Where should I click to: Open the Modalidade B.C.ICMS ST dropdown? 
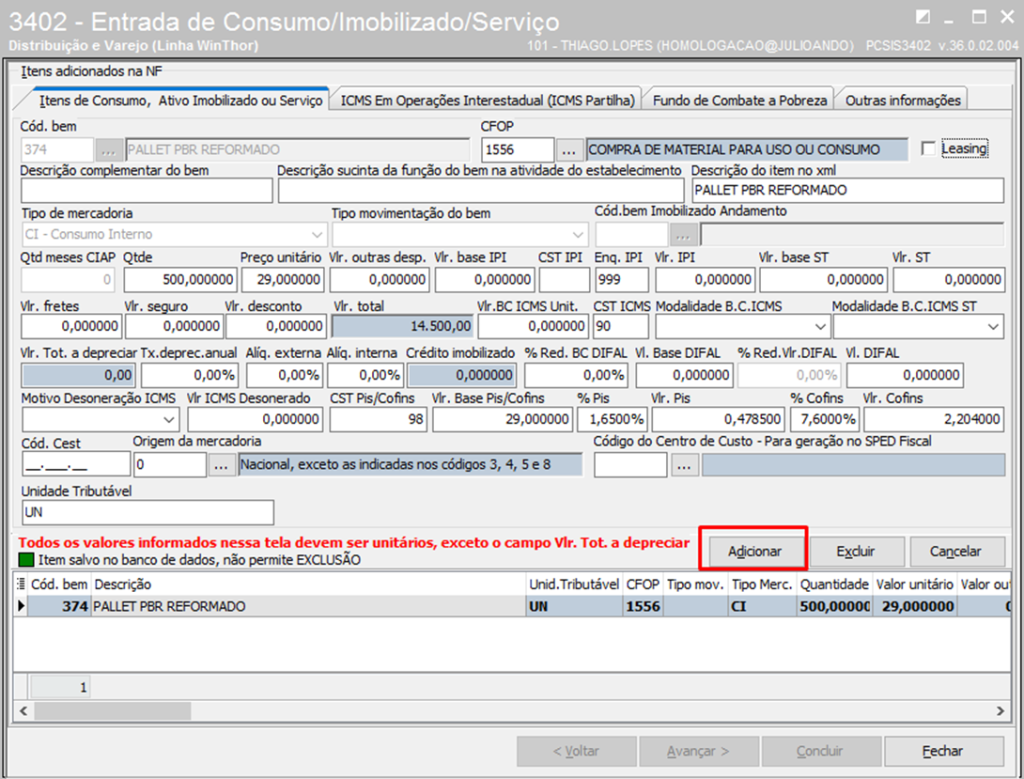993,326
